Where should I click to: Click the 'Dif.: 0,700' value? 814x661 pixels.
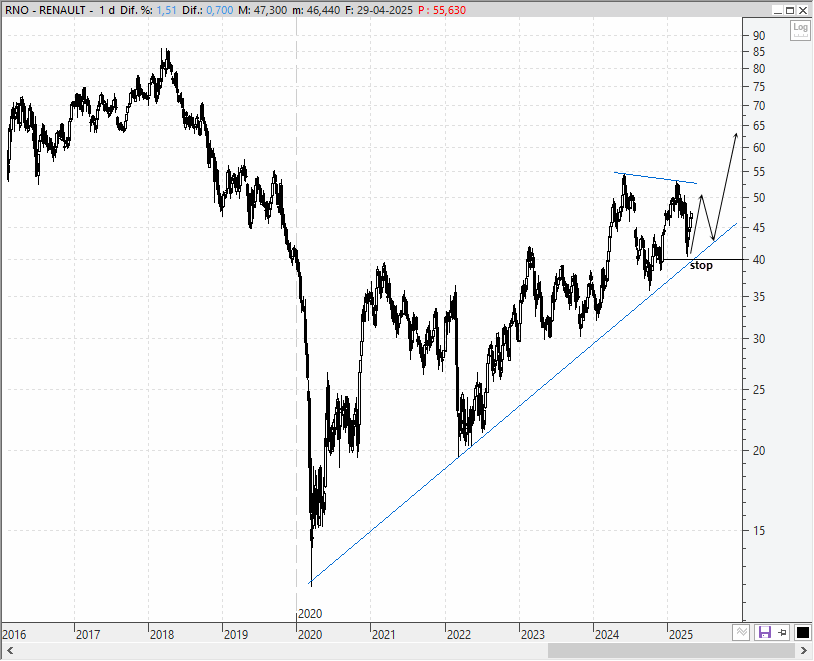207,10
